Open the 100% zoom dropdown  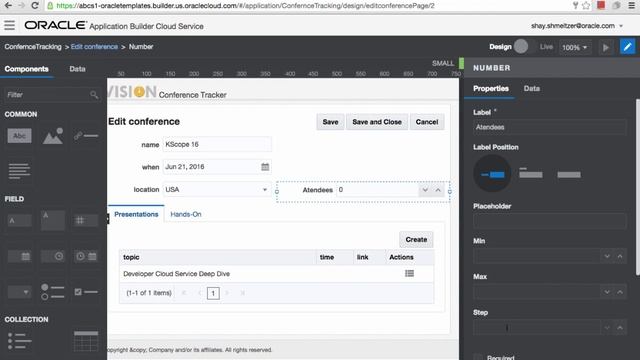[x=574, y=47]
